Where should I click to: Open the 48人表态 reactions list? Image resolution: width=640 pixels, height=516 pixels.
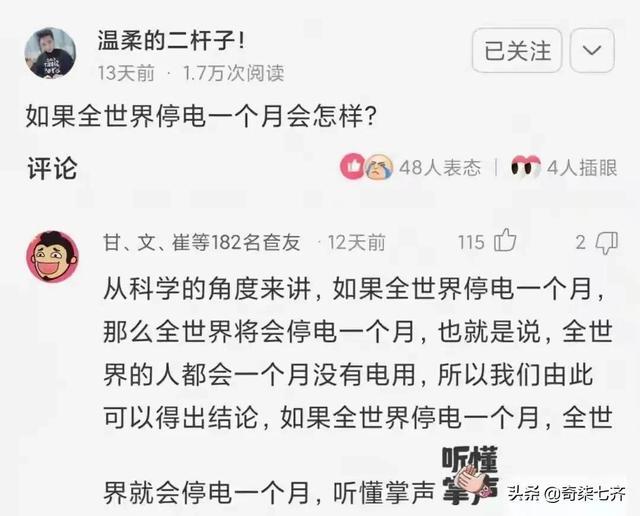440,167
